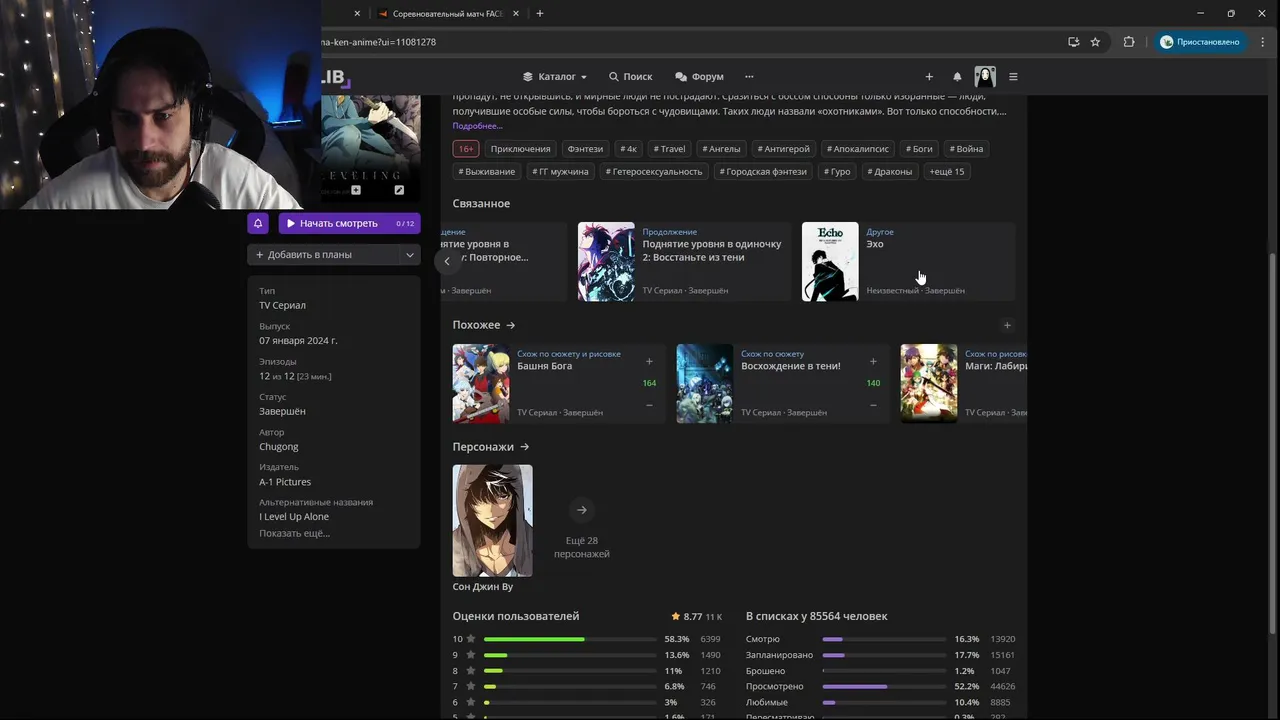The width and height of the screenshot is (1280, 720).
Task: Upvote Башня Бога similarity with plus
Action: 649,362
